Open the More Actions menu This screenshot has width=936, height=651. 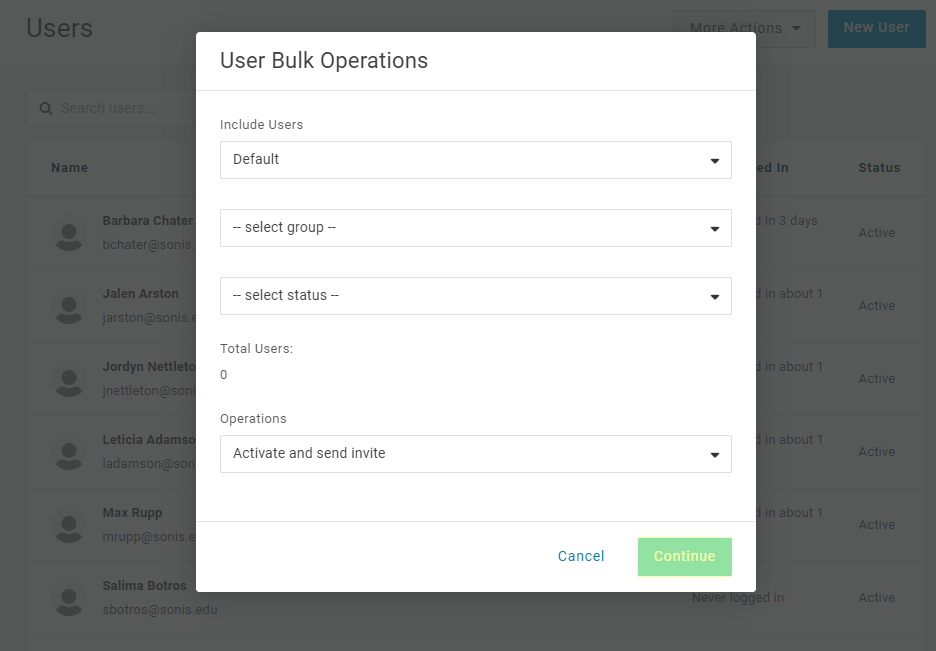(x=744, y=28)
